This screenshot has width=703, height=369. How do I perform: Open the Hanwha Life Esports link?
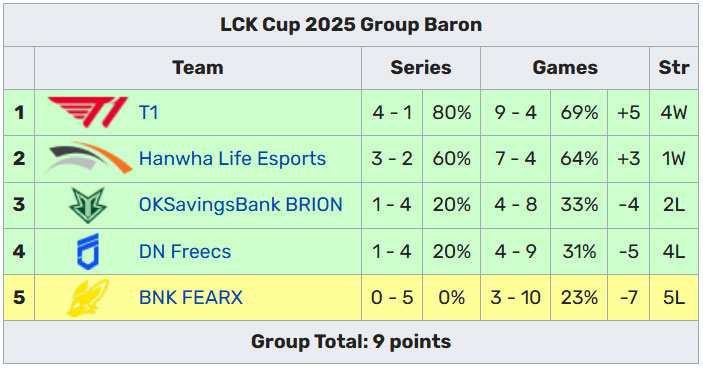point(232,159)
